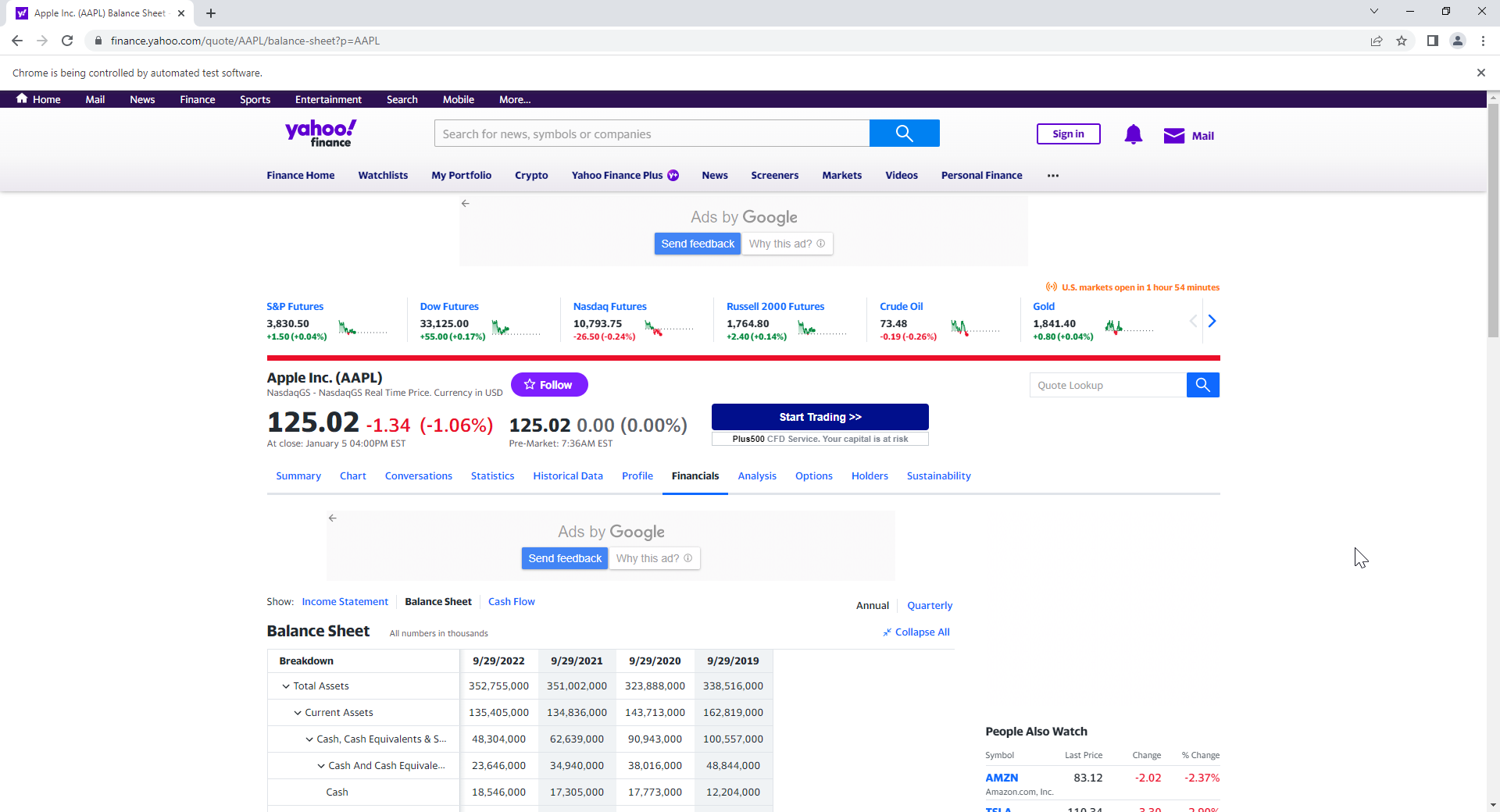
Task: Open the Historical Data tab
Action: [x=568, y=475]
